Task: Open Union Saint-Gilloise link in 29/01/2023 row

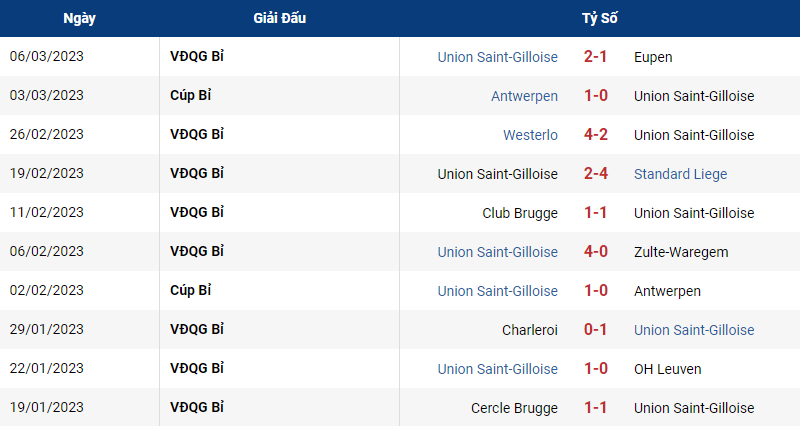Action: [x=694, y=330]
